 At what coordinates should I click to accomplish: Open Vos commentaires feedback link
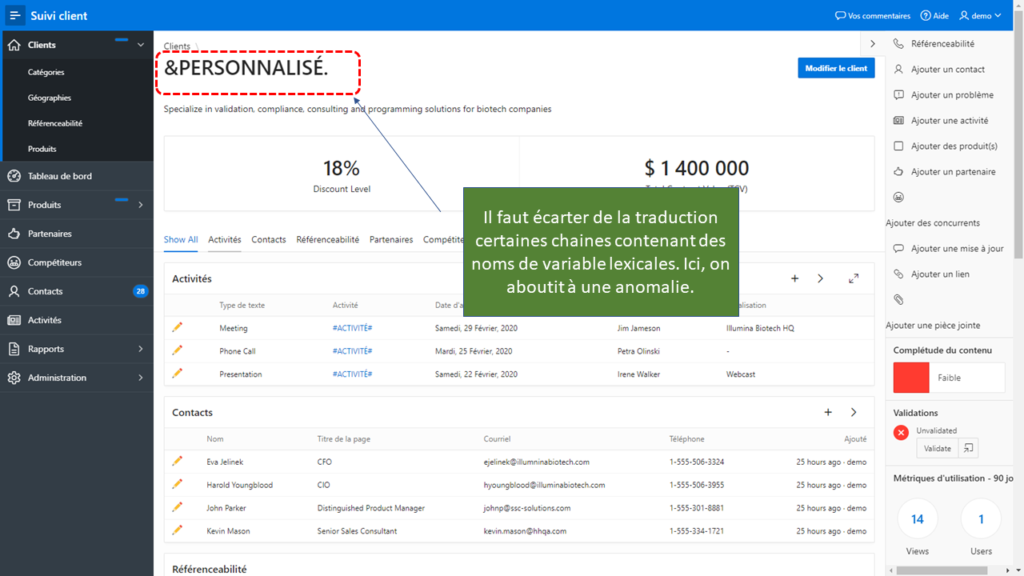click(872, 16)
